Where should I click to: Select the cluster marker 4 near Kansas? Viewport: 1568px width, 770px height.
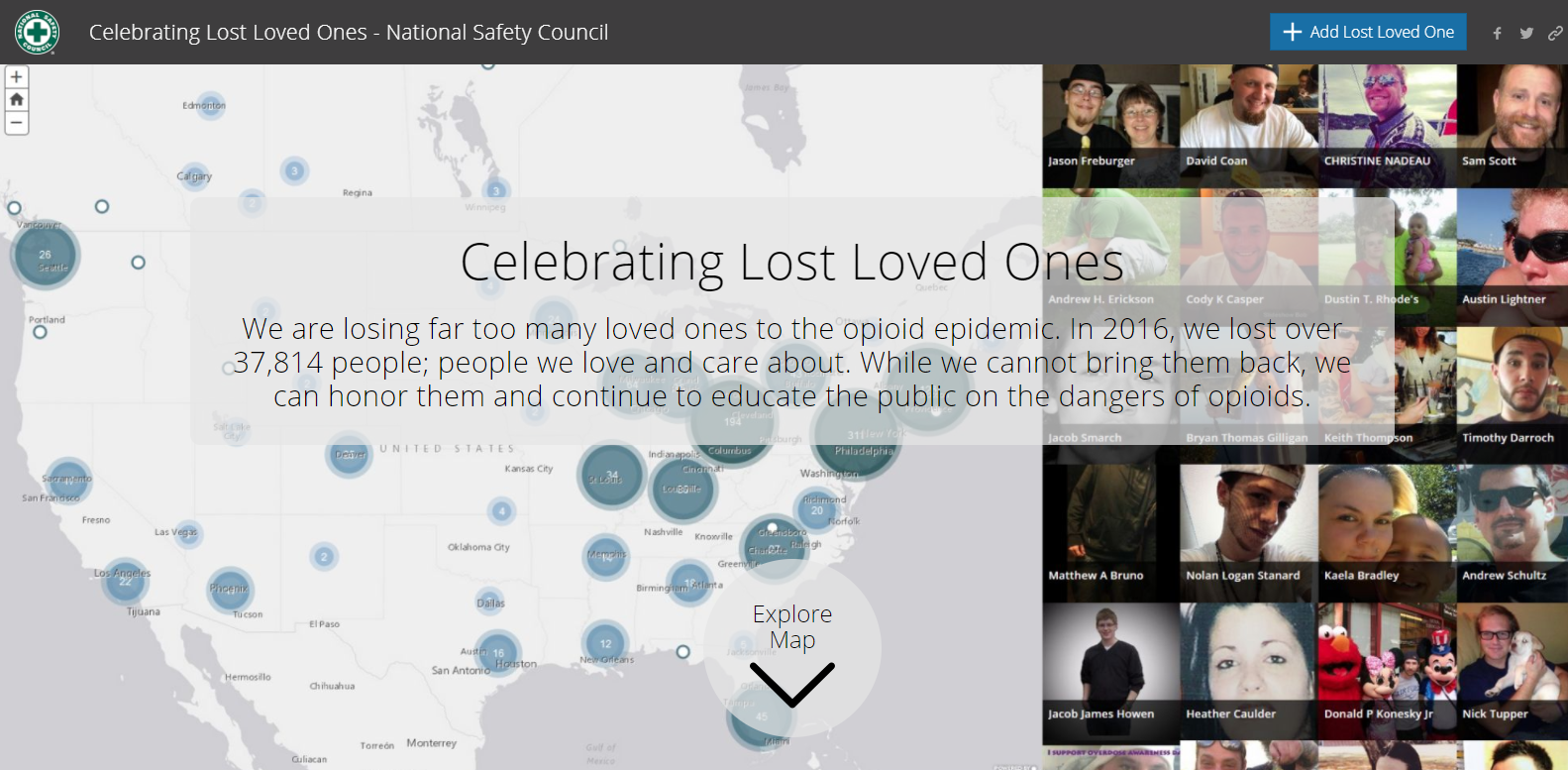[502, 511]
